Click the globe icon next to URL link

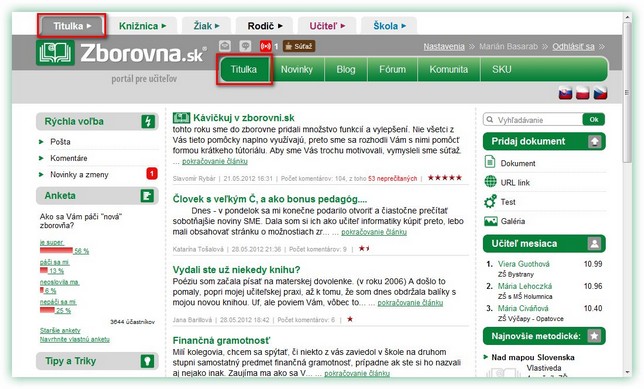tap(490, 181)
